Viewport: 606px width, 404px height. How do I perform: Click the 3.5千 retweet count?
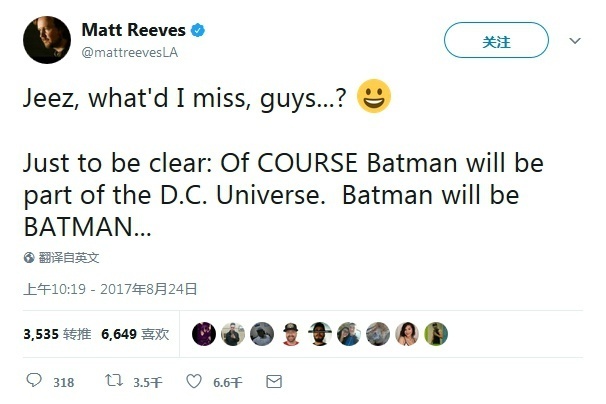pyautogui.click(x=147, y=381)
